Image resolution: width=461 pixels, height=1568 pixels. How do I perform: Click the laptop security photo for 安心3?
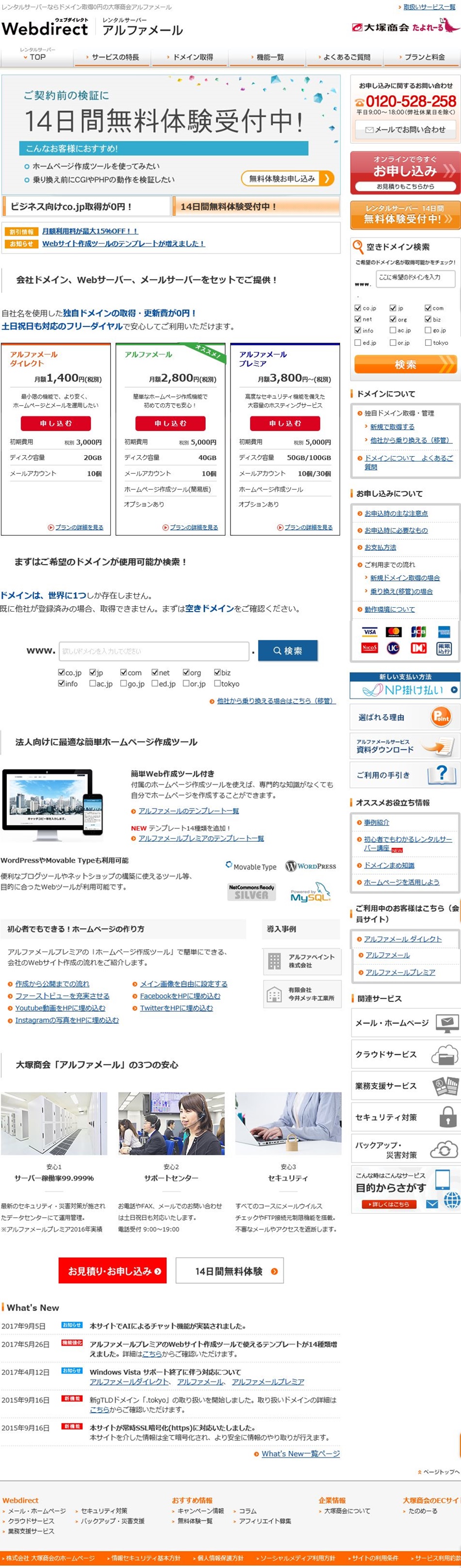pos(288,1123)
